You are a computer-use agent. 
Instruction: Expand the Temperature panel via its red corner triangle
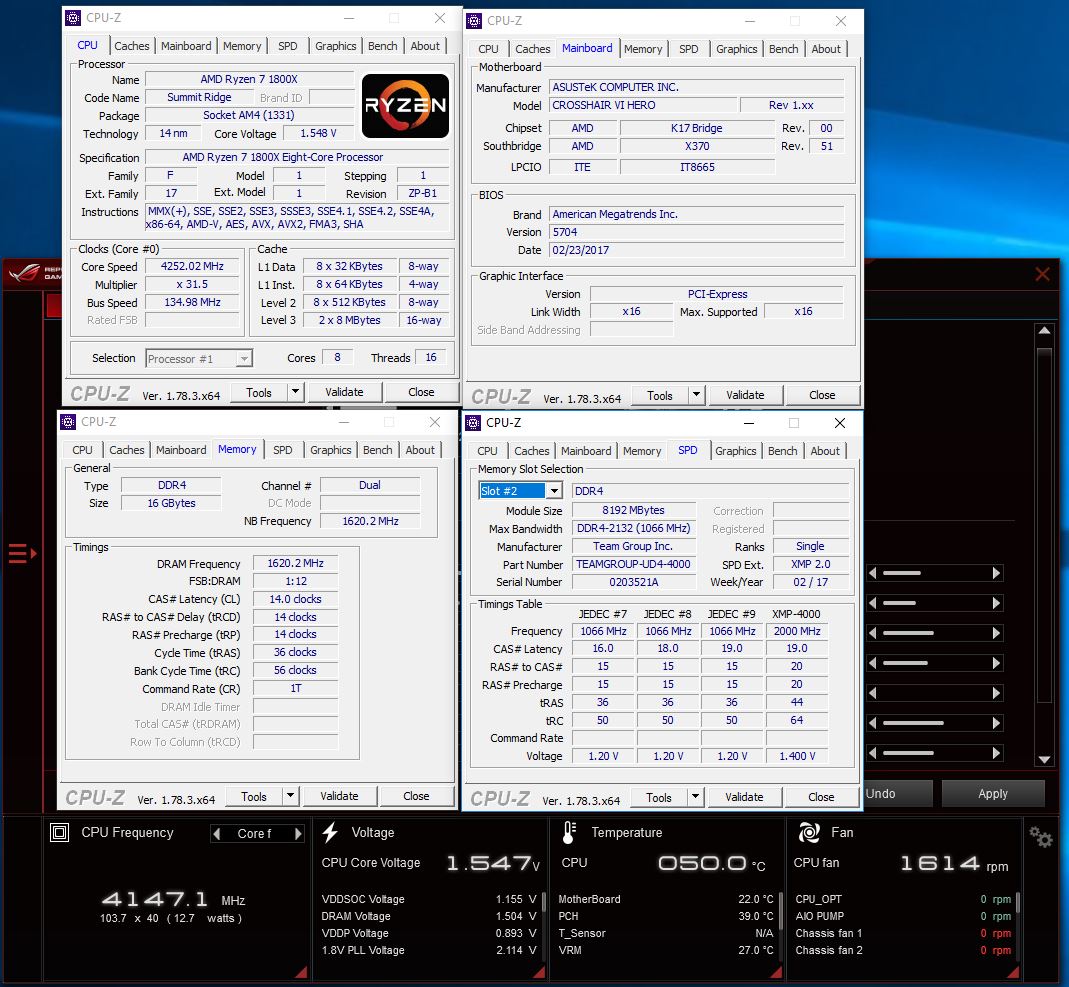[x=777, y=972]
